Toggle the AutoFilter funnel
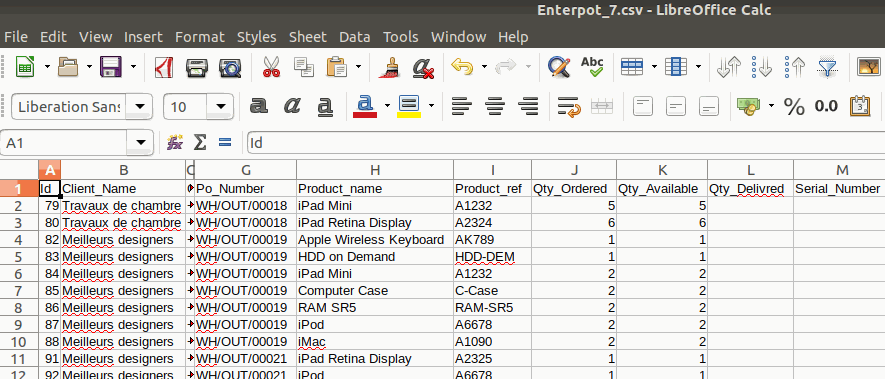This screenshot has height=379, width=885. click(x=827, y=67)
